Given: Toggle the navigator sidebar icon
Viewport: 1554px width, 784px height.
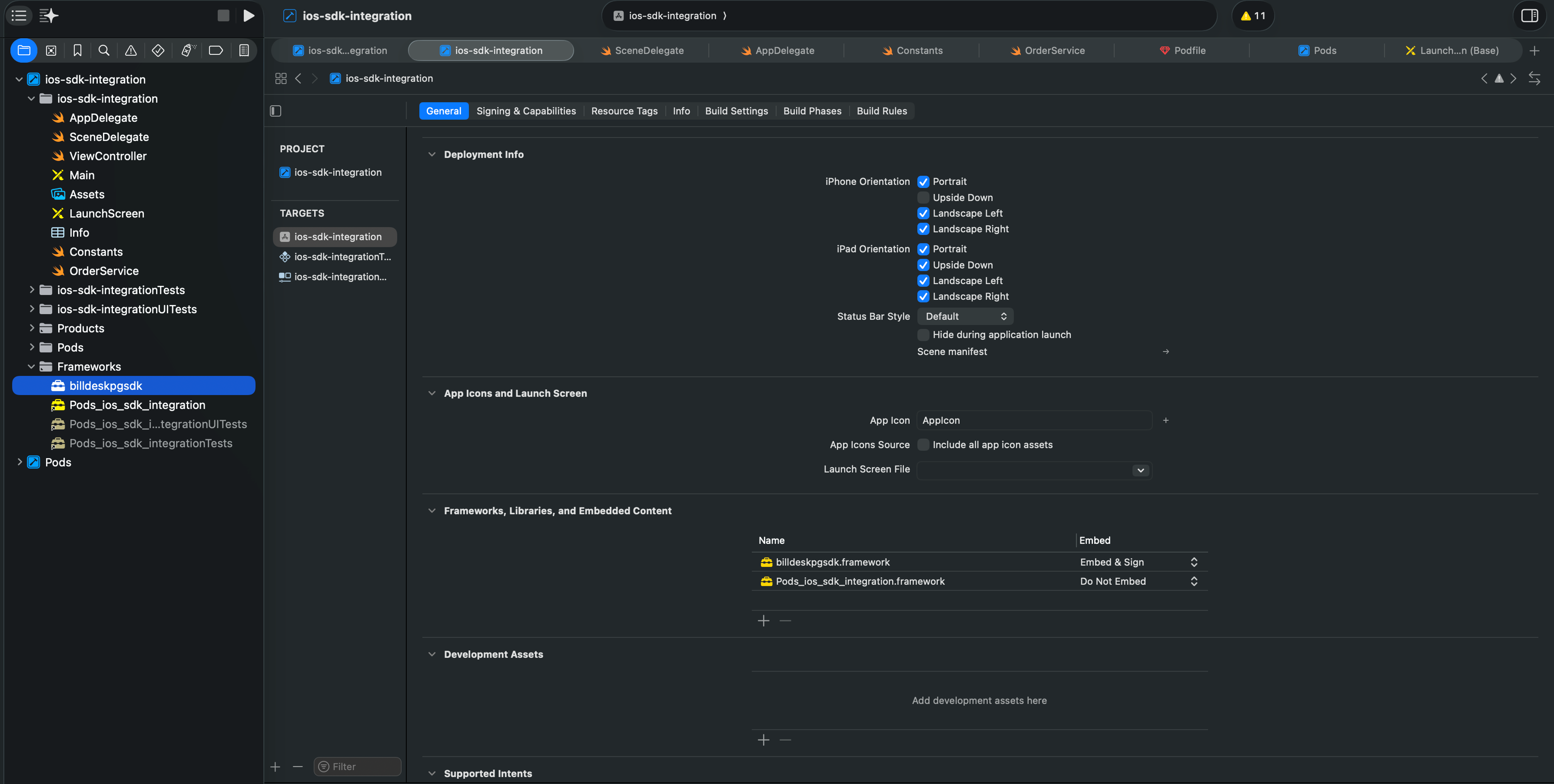Looking at the screenshot, I should point(19,16).
